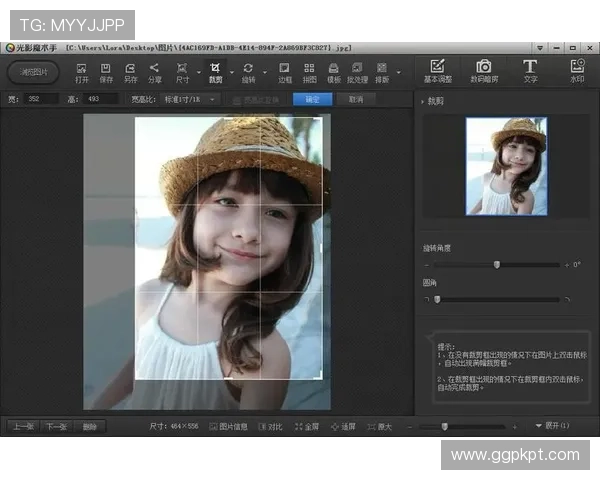Viewport: 600px width, 480px height.
Task: Open the title bar dropdown menu arrow
Action: pyautogui.click(x=540, y=48)
